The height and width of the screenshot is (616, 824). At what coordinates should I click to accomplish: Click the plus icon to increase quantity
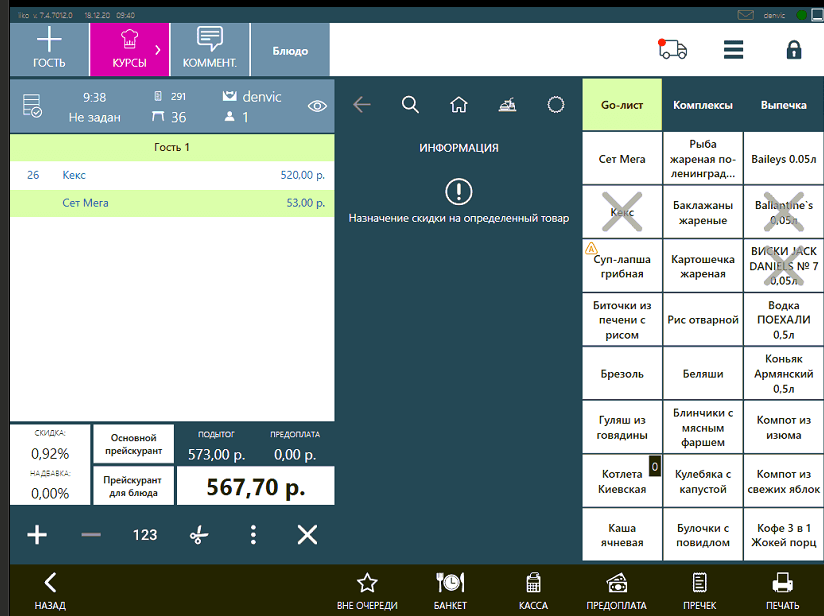[x=37, y=535]
